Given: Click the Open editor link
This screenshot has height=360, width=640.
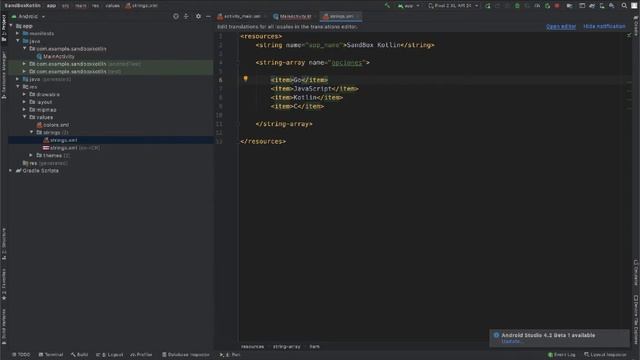Looking at the screenshot, I should click(x=561, y=27).
